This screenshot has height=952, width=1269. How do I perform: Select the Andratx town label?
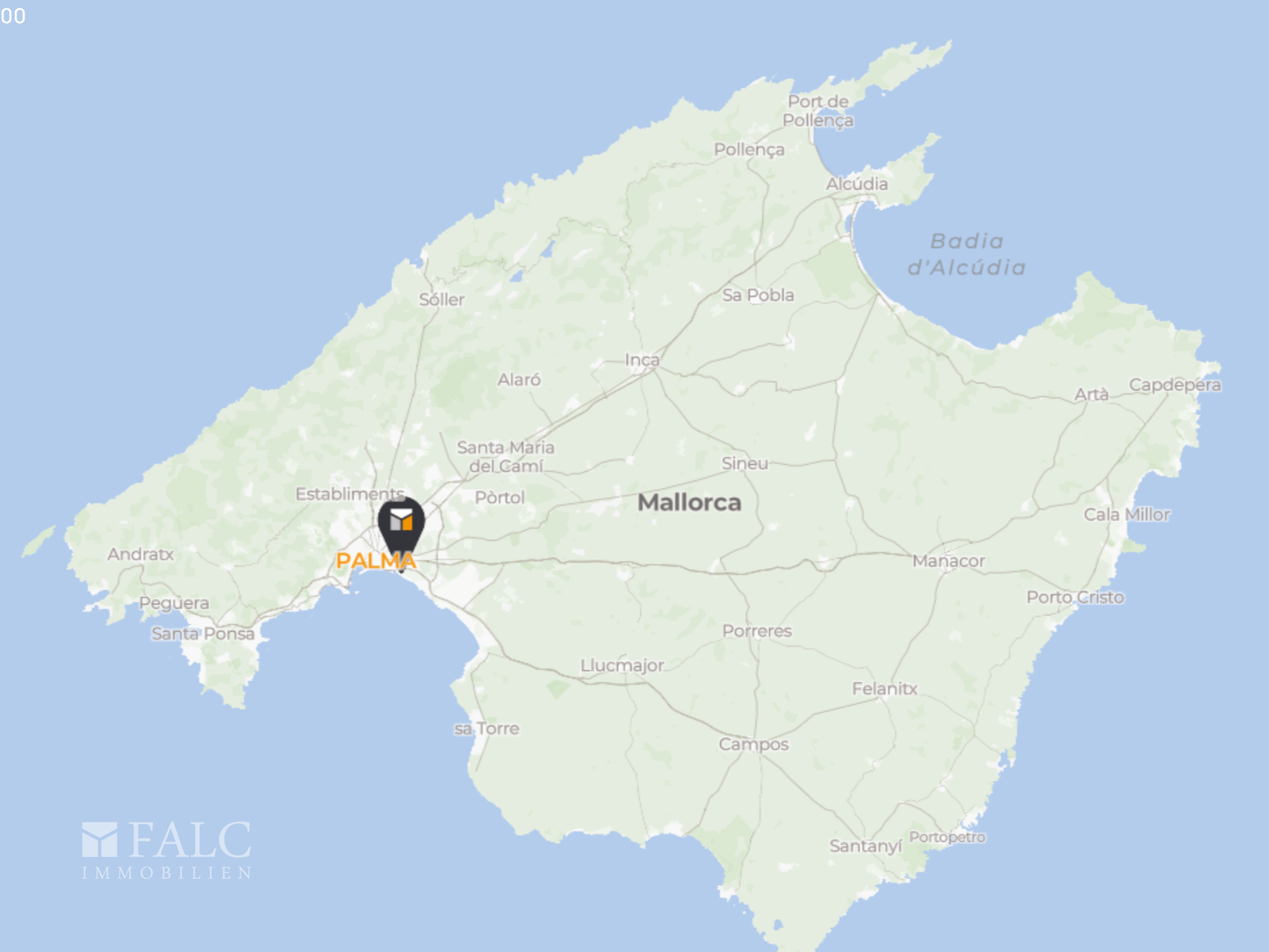tap(140, 554)
